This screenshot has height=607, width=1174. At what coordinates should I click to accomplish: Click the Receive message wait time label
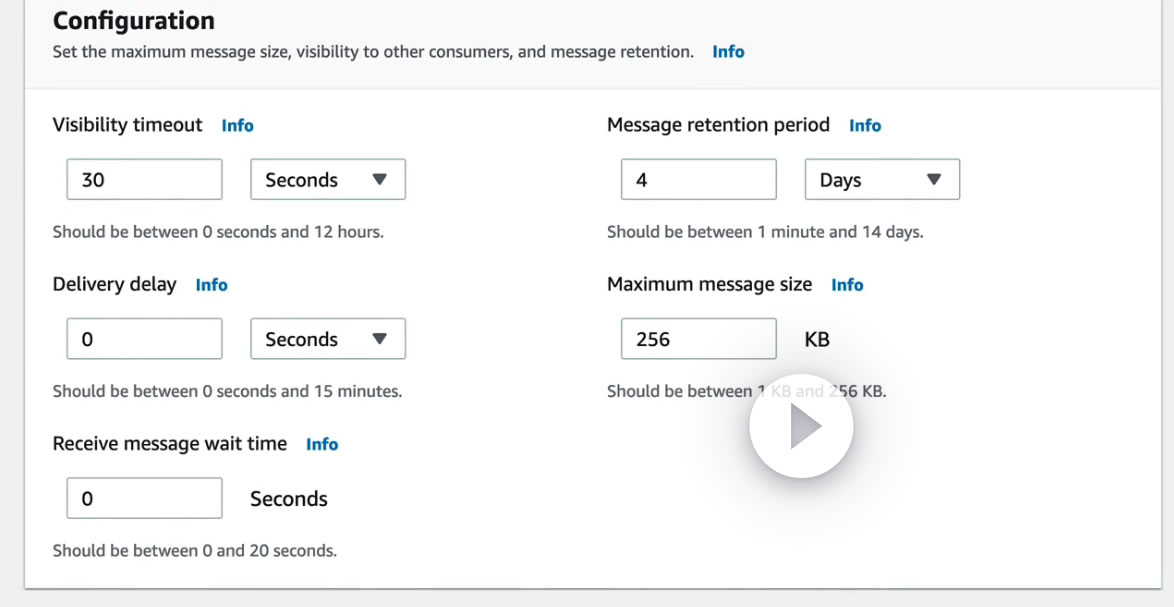click(169, 444)
